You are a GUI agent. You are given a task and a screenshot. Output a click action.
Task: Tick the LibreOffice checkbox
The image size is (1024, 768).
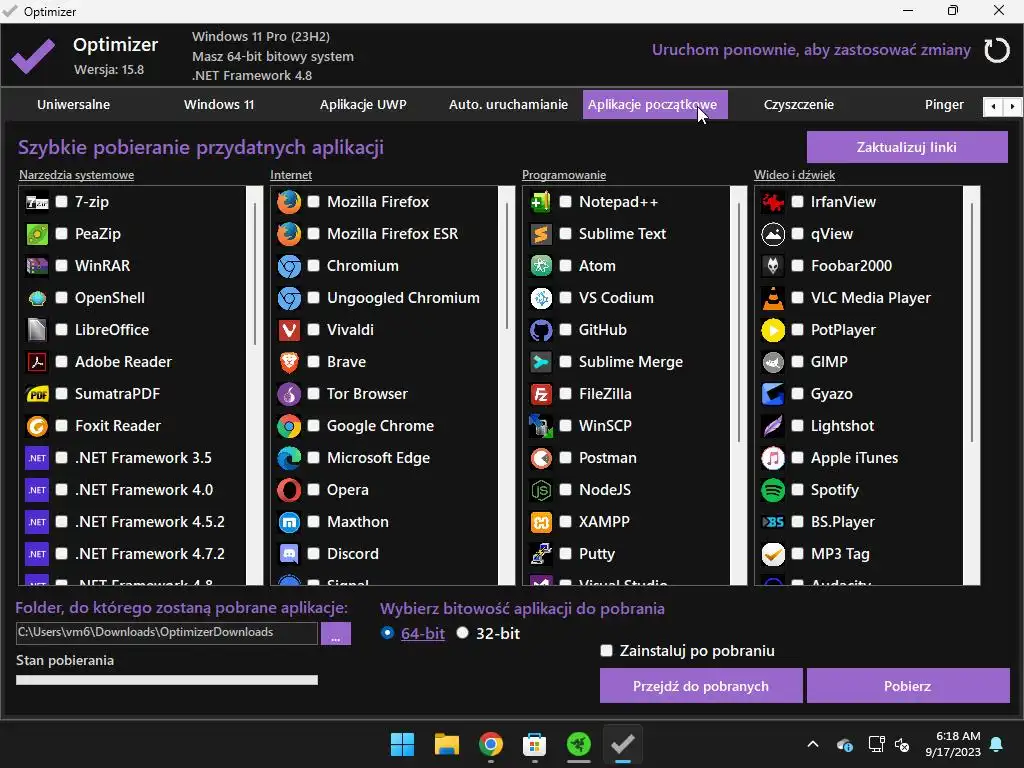pyautogui.click(x=61, y=329)
